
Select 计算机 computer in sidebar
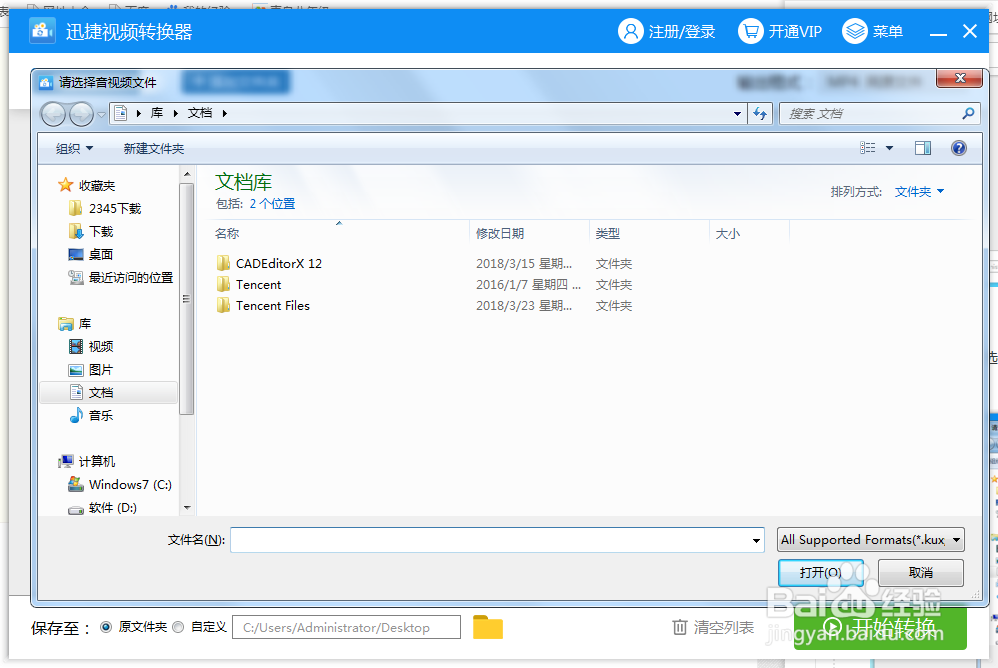click(x=87, y=461)
